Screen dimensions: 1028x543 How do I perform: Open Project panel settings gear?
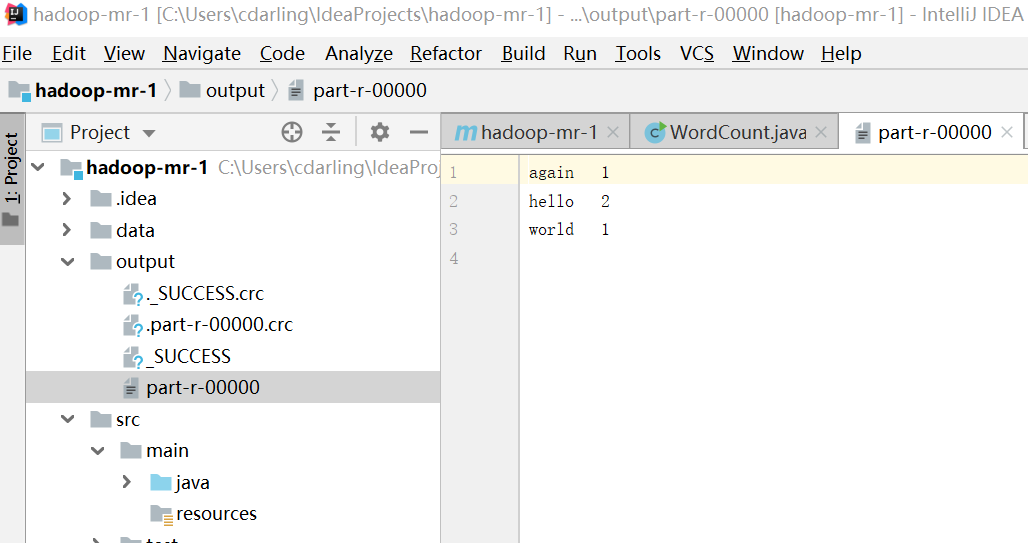click(380, 132)
